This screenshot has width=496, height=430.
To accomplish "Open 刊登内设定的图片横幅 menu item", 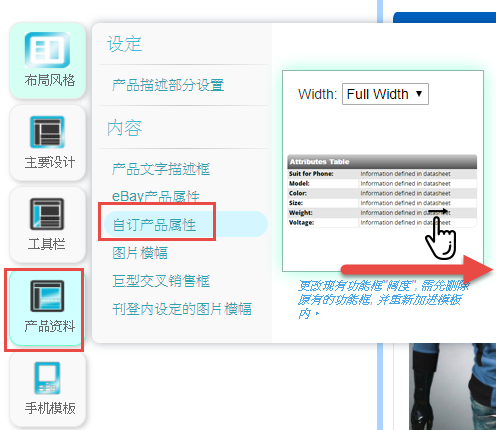I will [182, 309].
